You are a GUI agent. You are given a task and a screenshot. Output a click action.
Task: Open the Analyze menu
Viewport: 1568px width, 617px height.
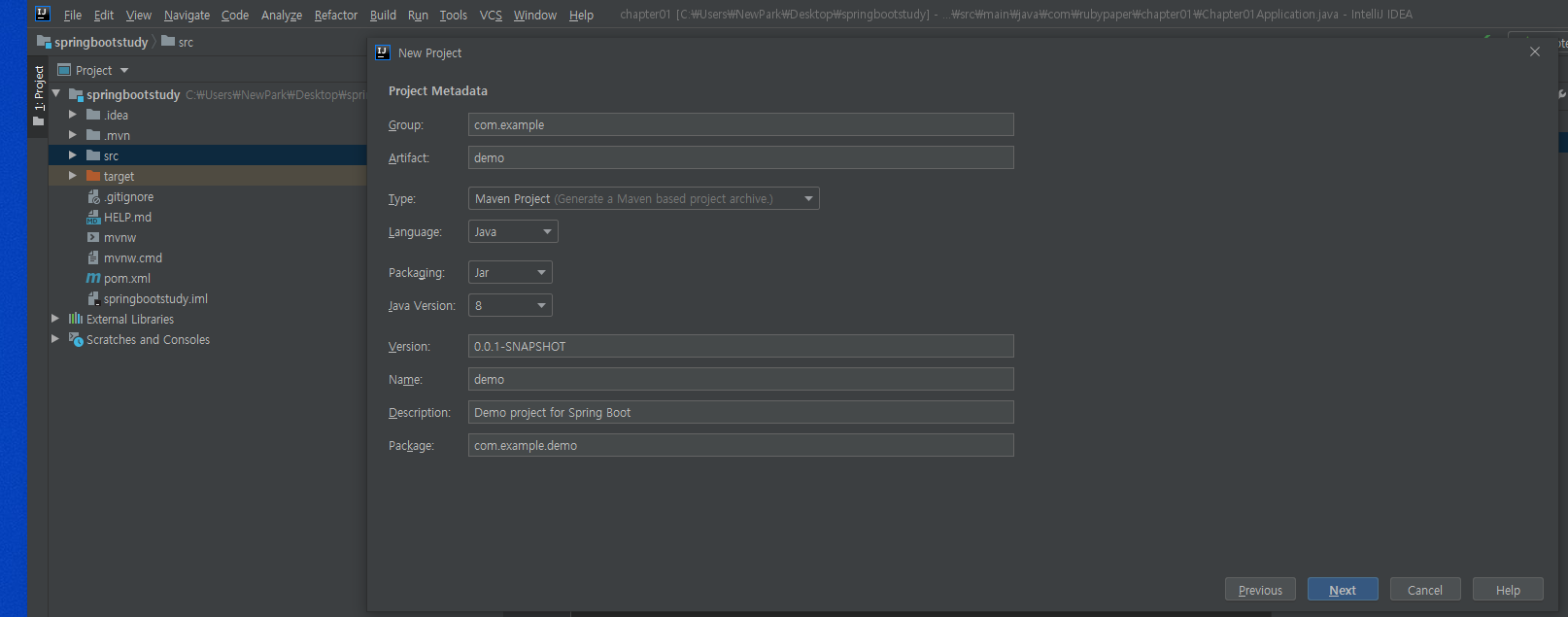[282, 15]
